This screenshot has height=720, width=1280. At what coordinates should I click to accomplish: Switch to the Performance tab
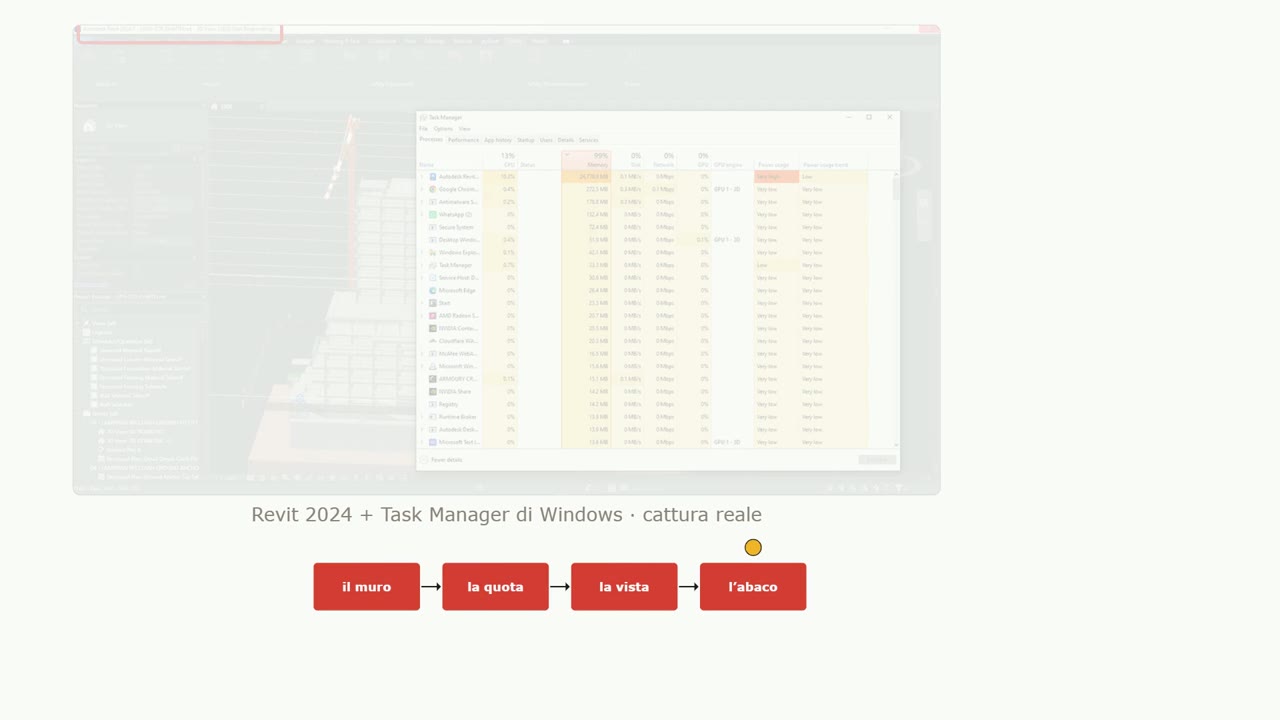463,140
